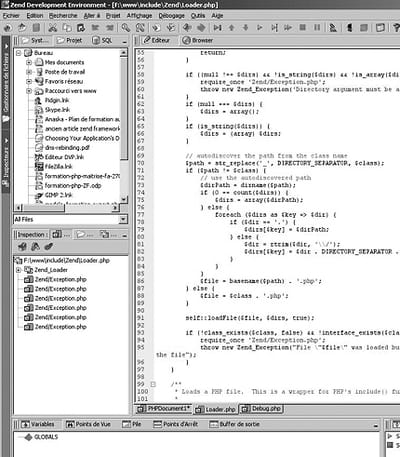Switch to Buffer de sortie tab

click(x=234, y=424)
